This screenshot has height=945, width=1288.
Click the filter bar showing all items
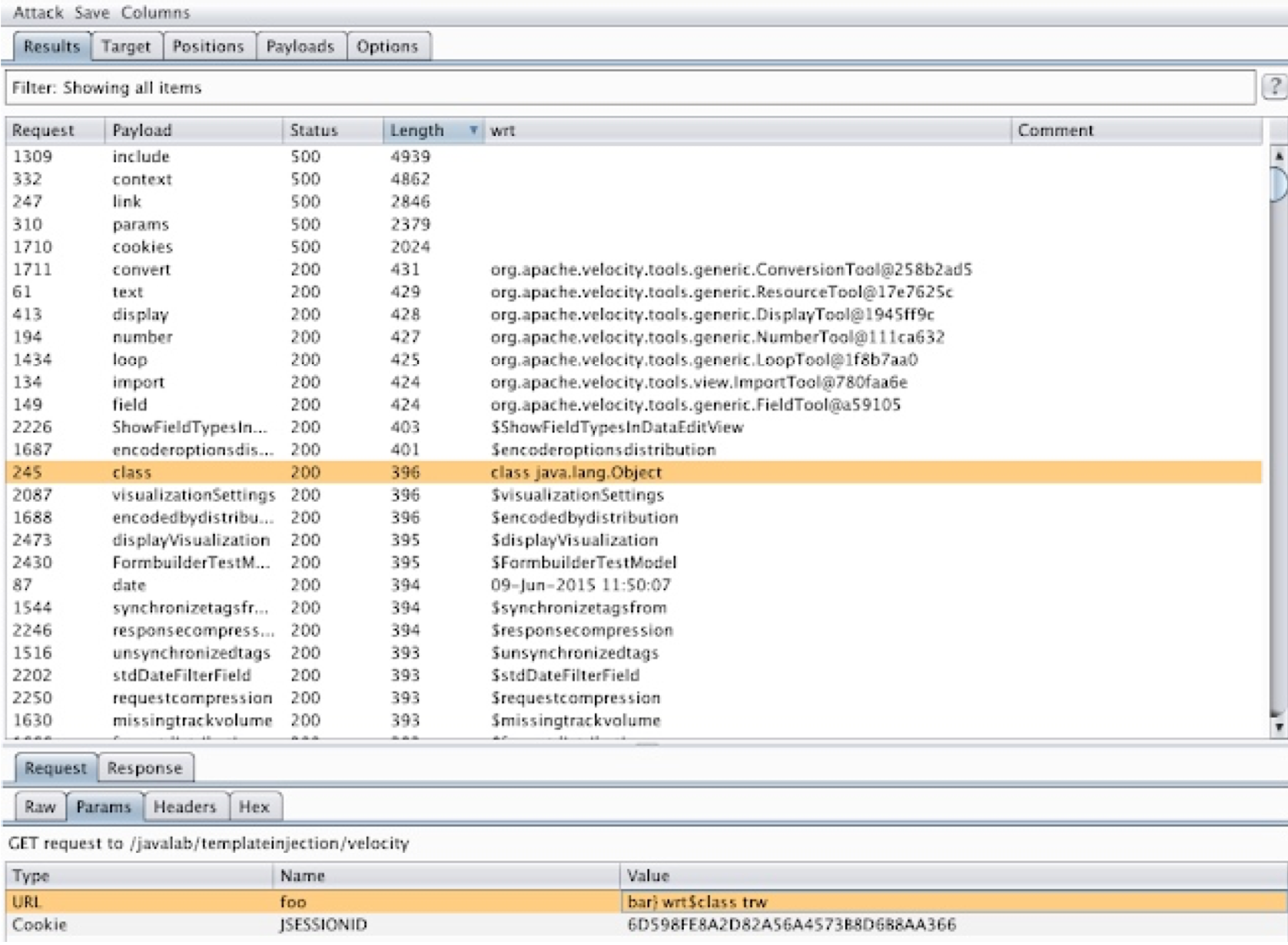coord(629,88)
